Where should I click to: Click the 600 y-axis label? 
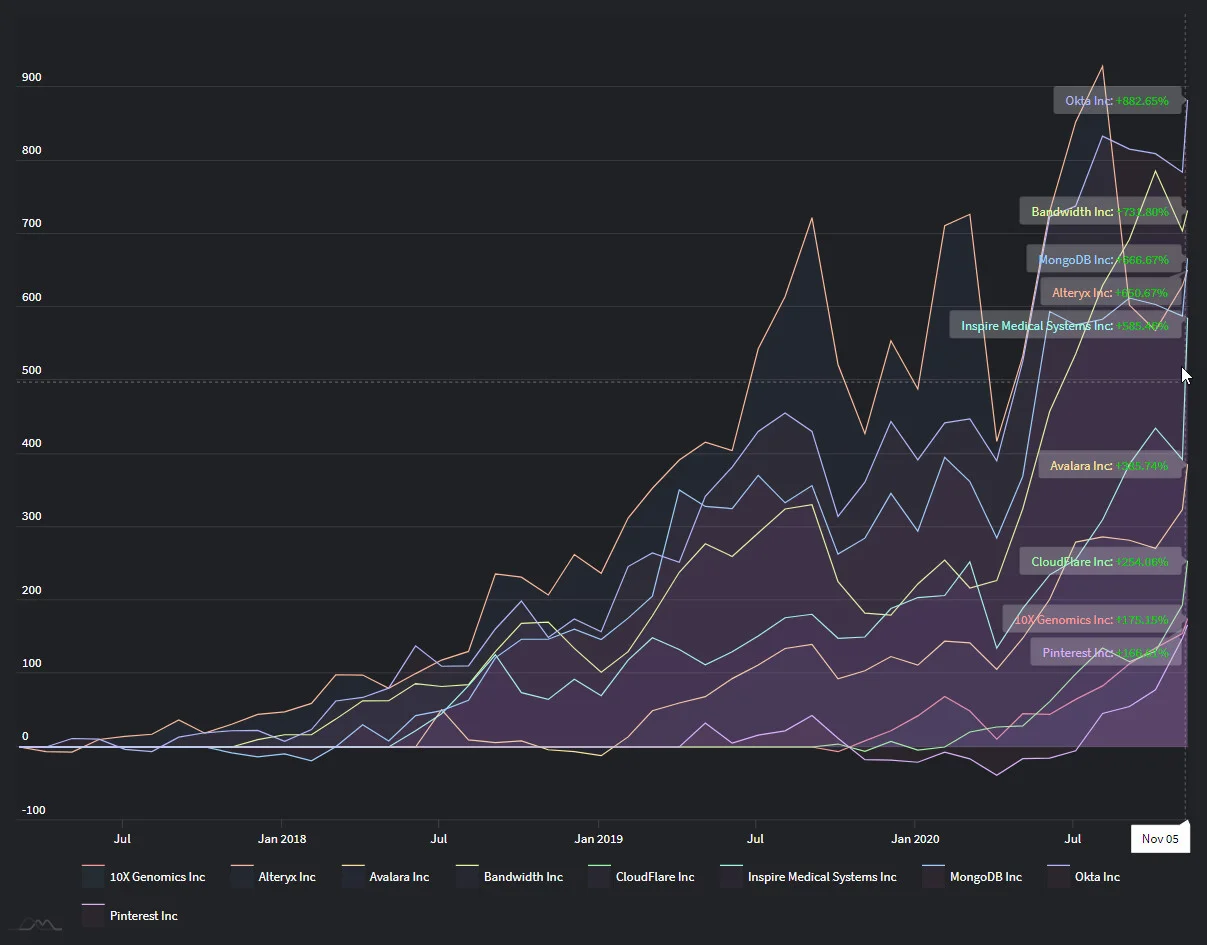pos(32,297)
